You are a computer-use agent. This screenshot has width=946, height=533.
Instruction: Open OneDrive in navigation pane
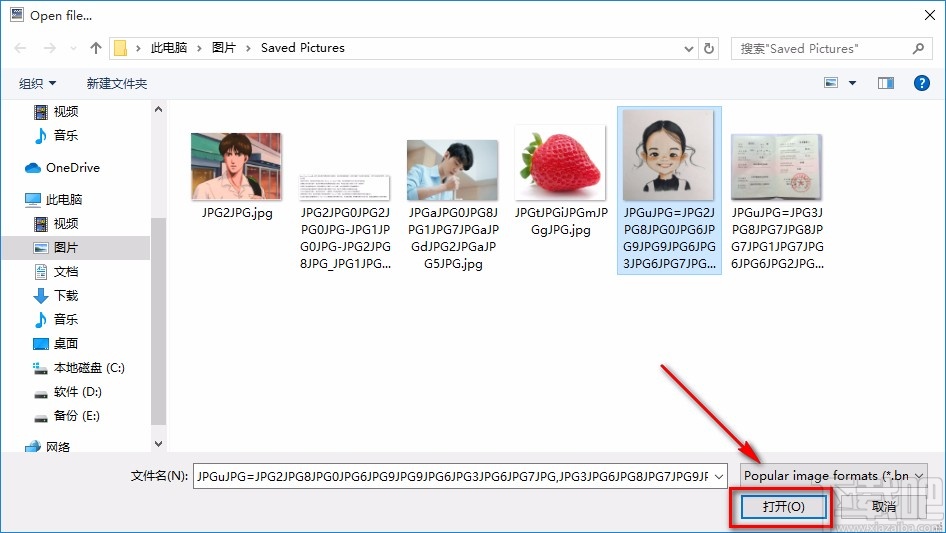point(73,168)
